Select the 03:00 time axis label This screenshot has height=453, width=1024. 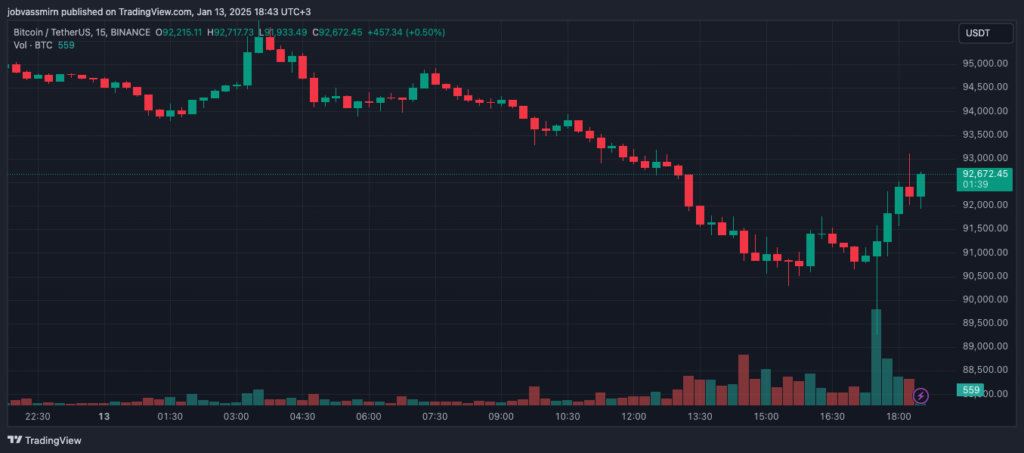click(236, 416)
